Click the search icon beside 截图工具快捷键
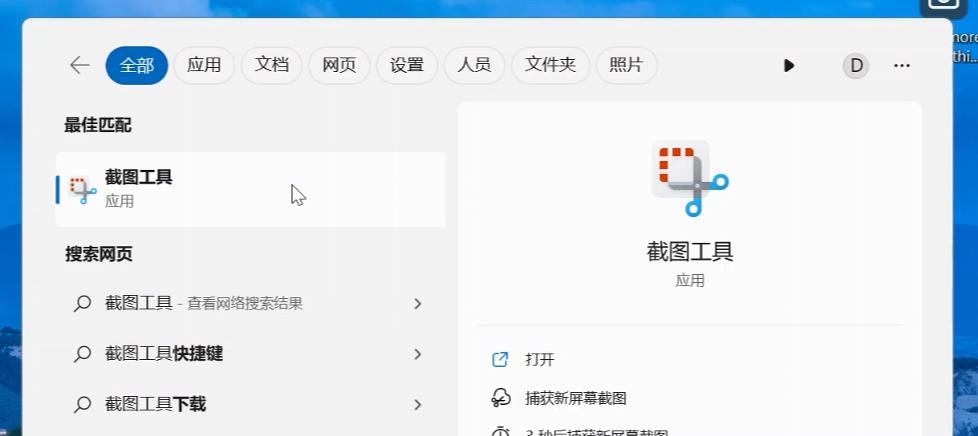 click(x=82, y=355)
